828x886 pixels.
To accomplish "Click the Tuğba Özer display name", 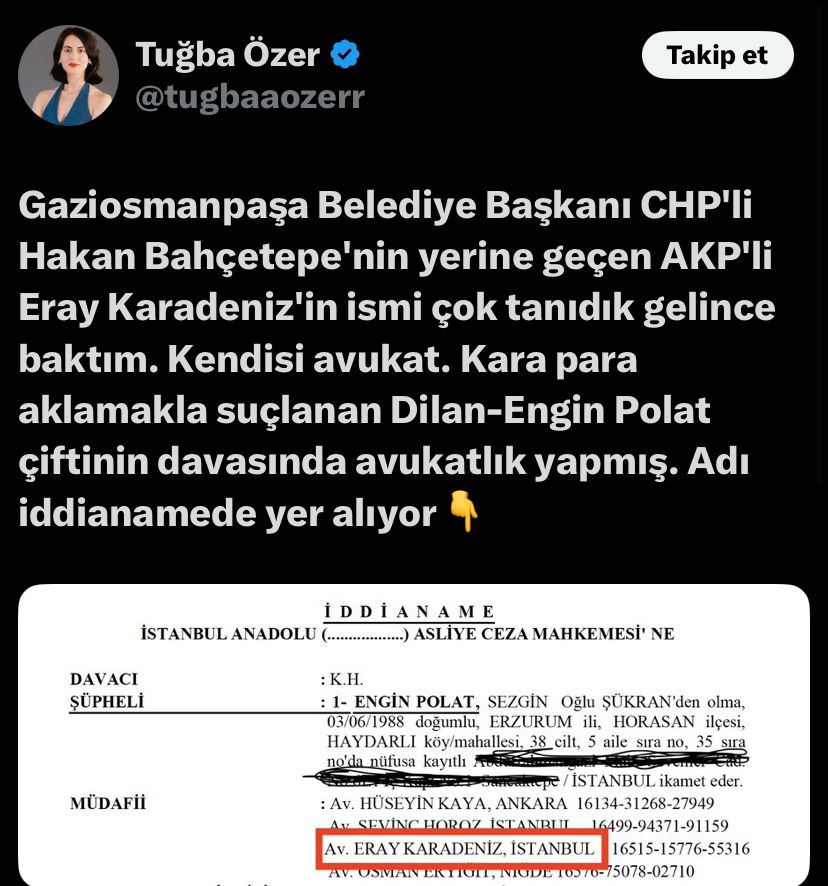I will point(228,54).
